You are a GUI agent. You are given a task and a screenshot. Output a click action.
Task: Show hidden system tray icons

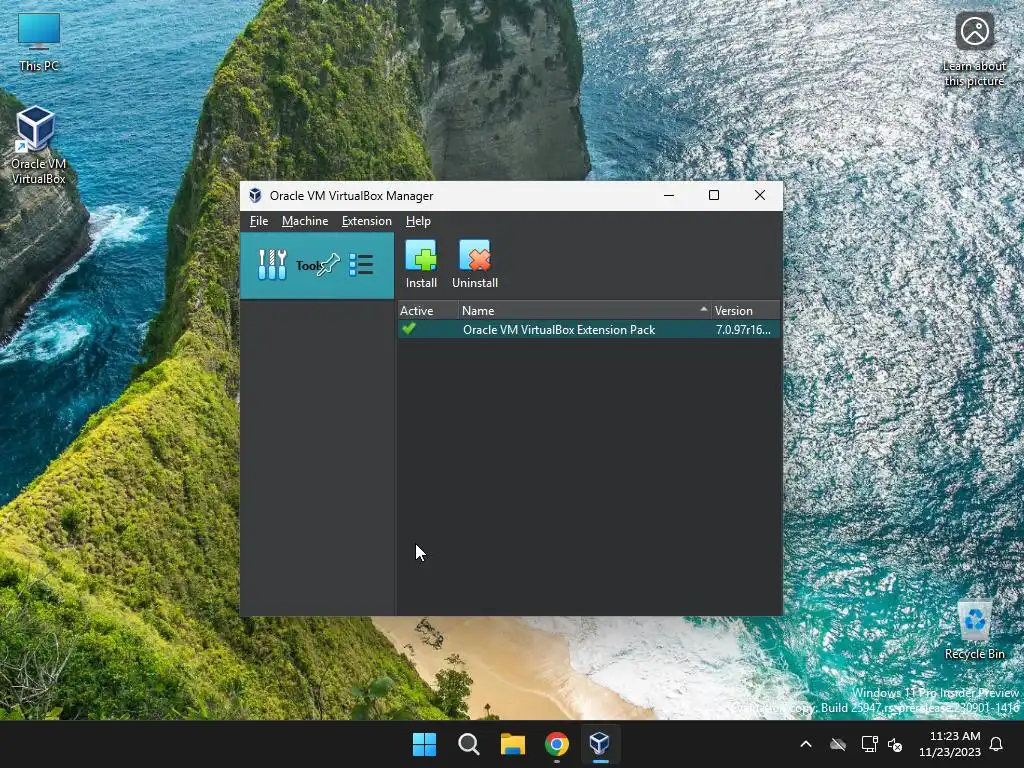tap(806, 744)
